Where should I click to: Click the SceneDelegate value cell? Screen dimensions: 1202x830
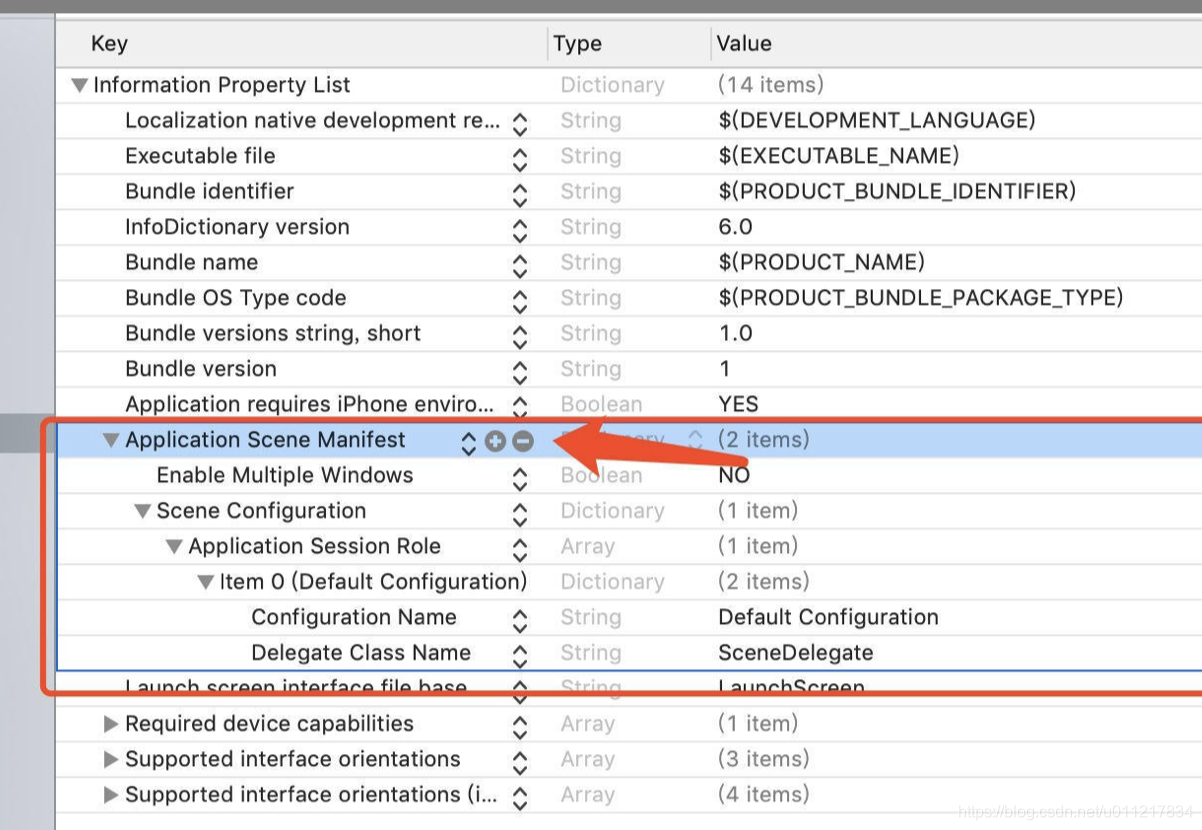(796, 653)
